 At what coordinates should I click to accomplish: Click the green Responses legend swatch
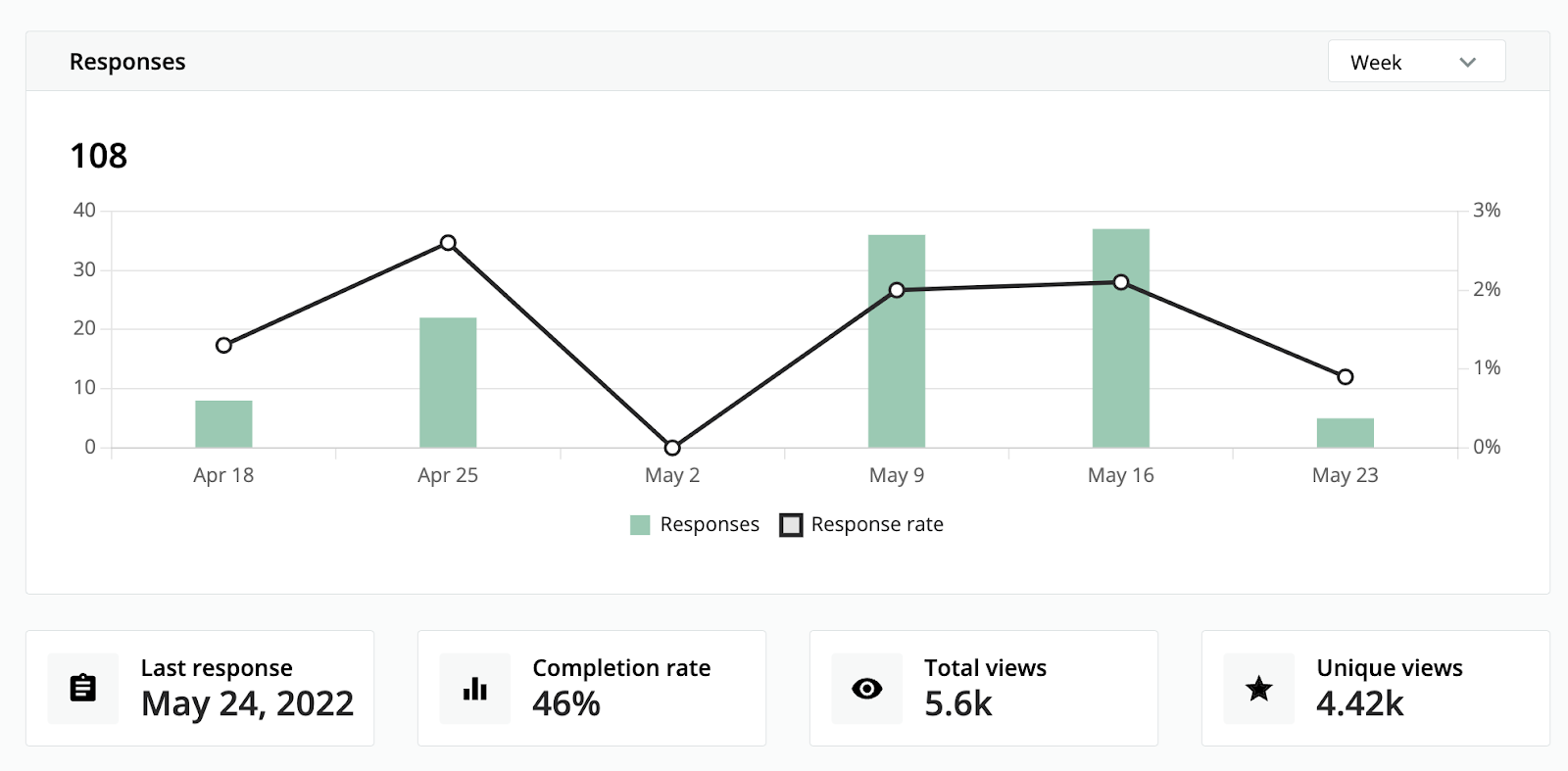tap(640, 525)
